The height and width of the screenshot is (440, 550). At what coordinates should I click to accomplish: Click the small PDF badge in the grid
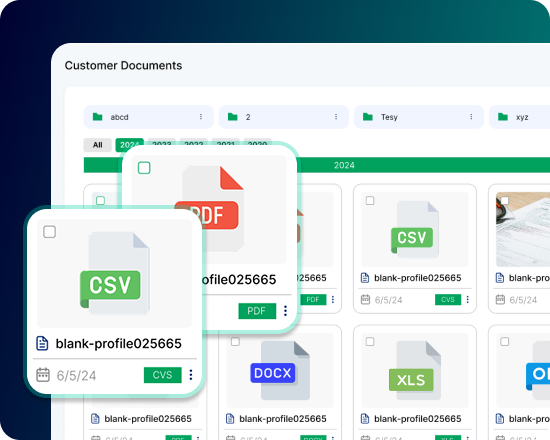(x=313, y=299)
